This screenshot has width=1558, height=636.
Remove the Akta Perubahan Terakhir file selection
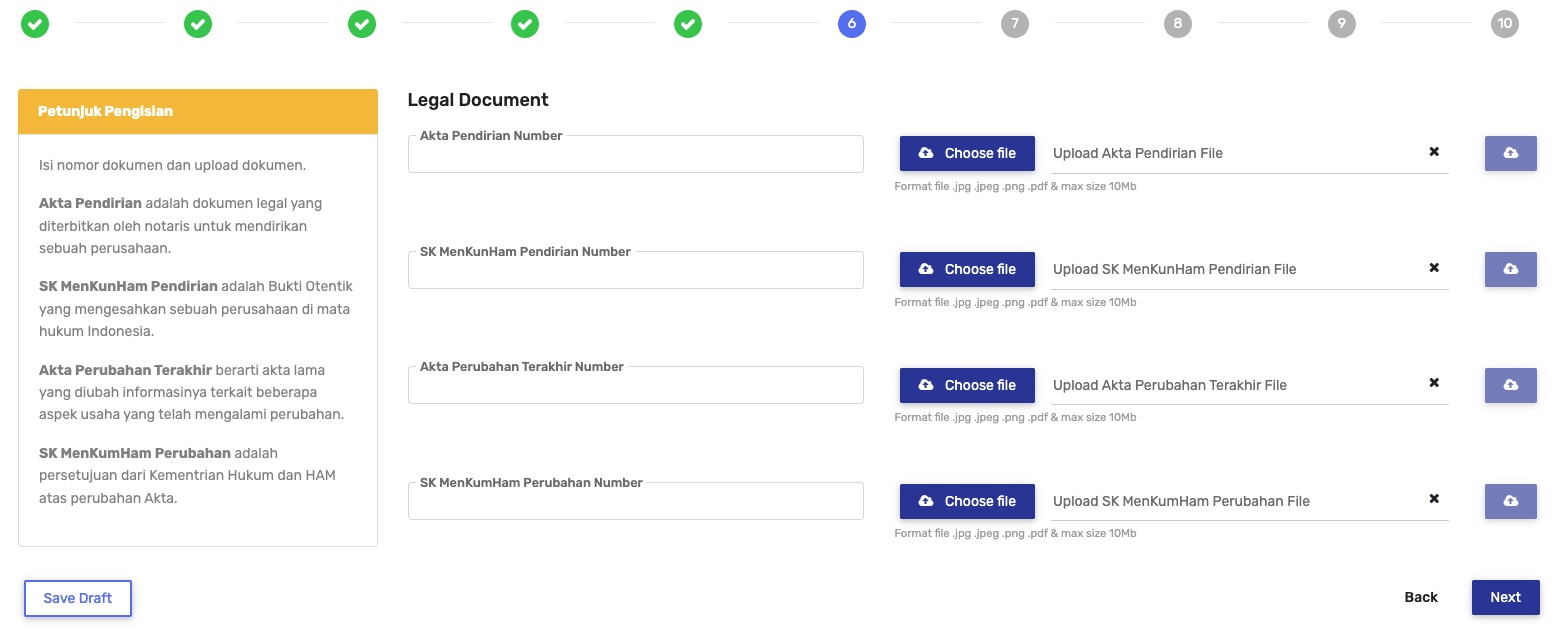tap(1434, 383)
